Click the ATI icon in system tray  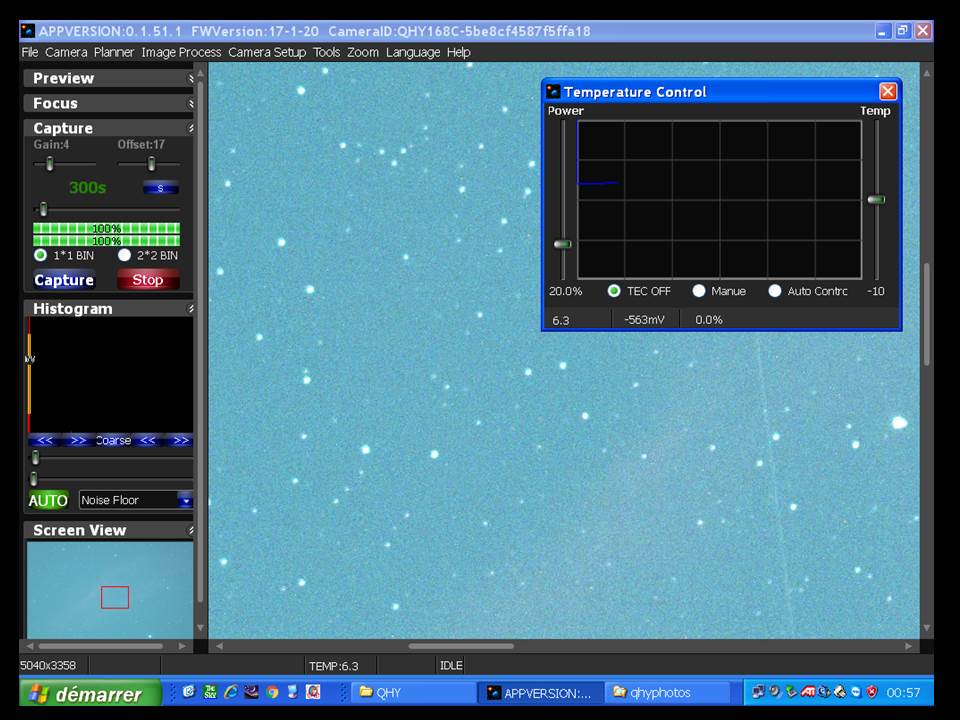tap(808, 692)
